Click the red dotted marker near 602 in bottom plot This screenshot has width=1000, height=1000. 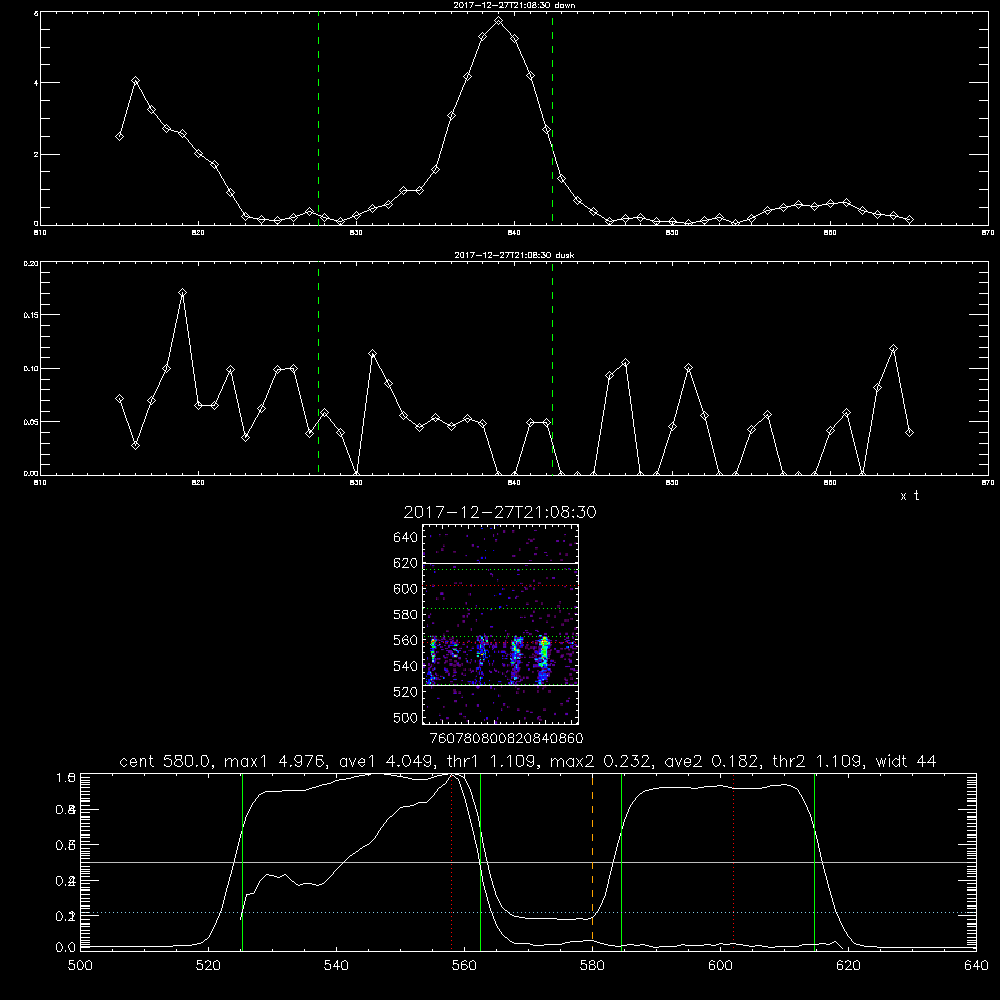pos(733,860)
